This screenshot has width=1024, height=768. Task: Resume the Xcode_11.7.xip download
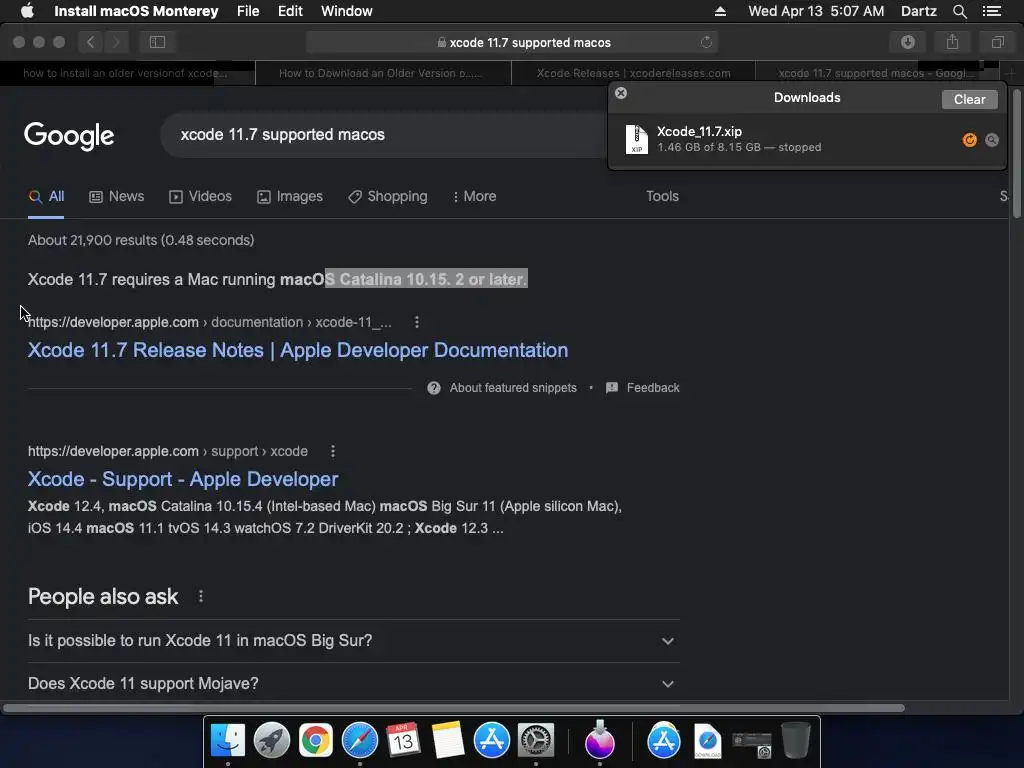pyautogui.click(x=970, y=140)
